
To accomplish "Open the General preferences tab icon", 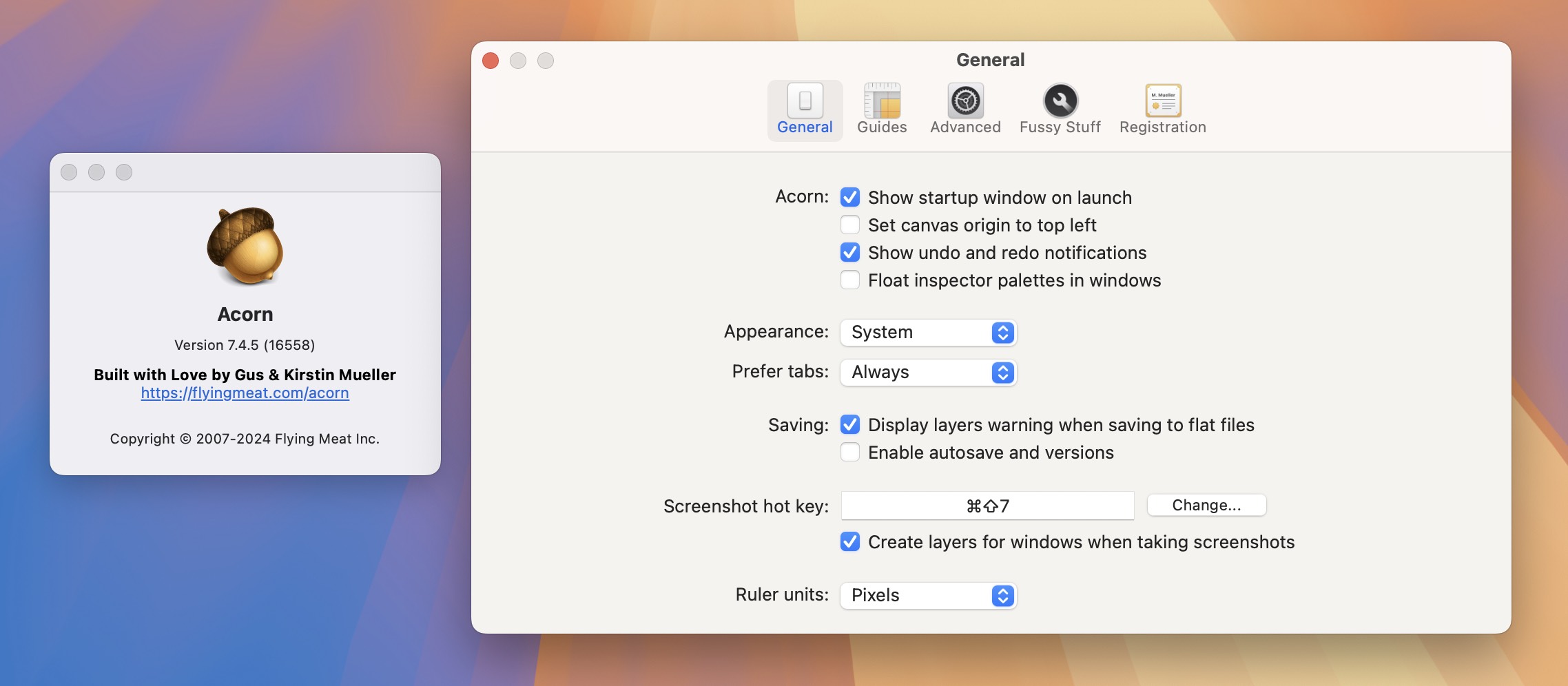I will coord(805,101).
